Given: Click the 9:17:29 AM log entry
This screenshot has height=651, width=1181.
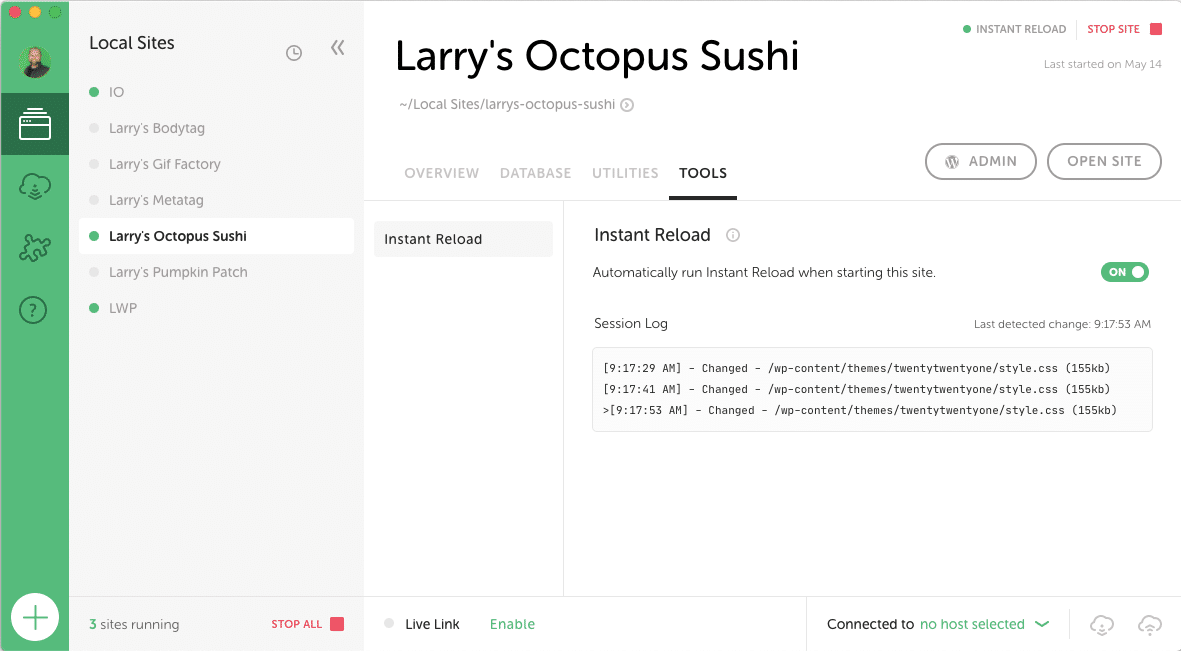Looking at the screenshot, I should [x=857, y=368].
